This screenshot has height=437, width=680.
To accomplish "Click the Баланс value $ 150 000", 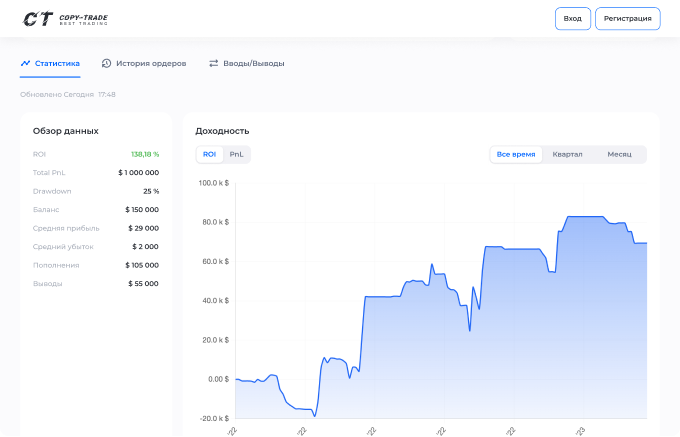I will [142, 210].
